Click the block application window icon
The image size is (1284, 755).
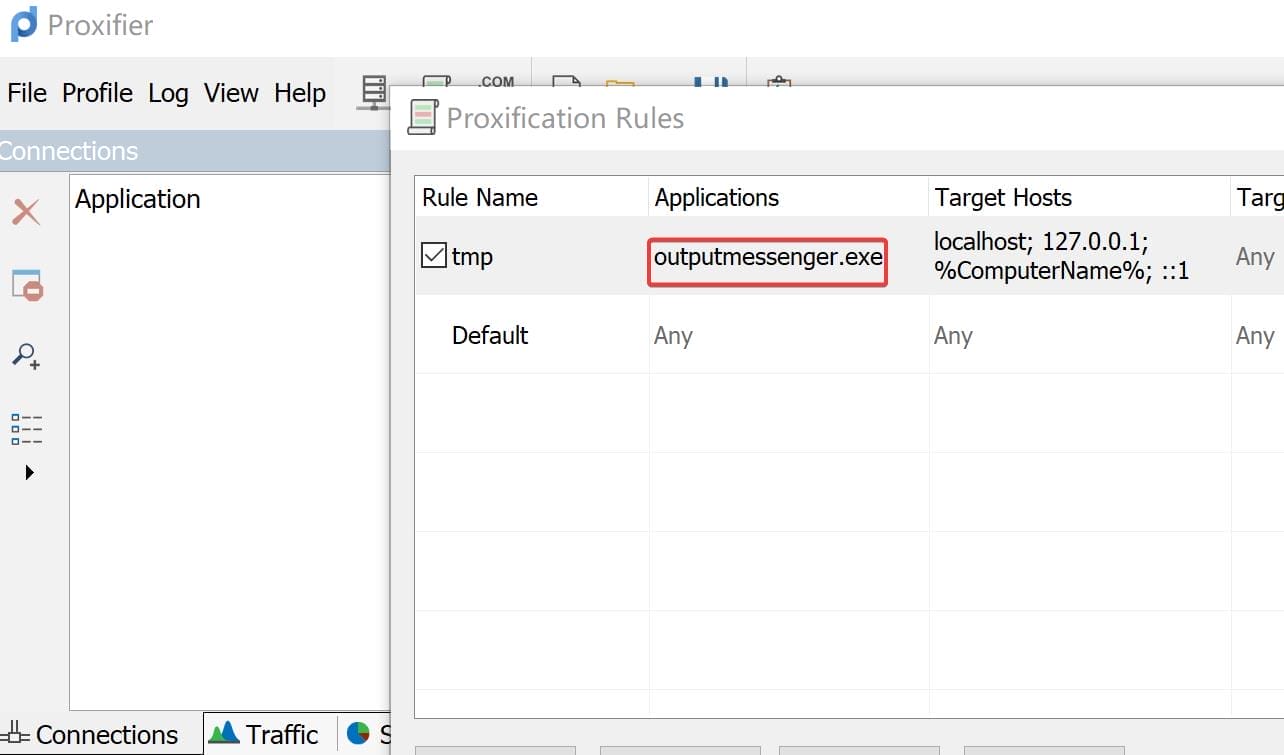[x=27, y=284]
